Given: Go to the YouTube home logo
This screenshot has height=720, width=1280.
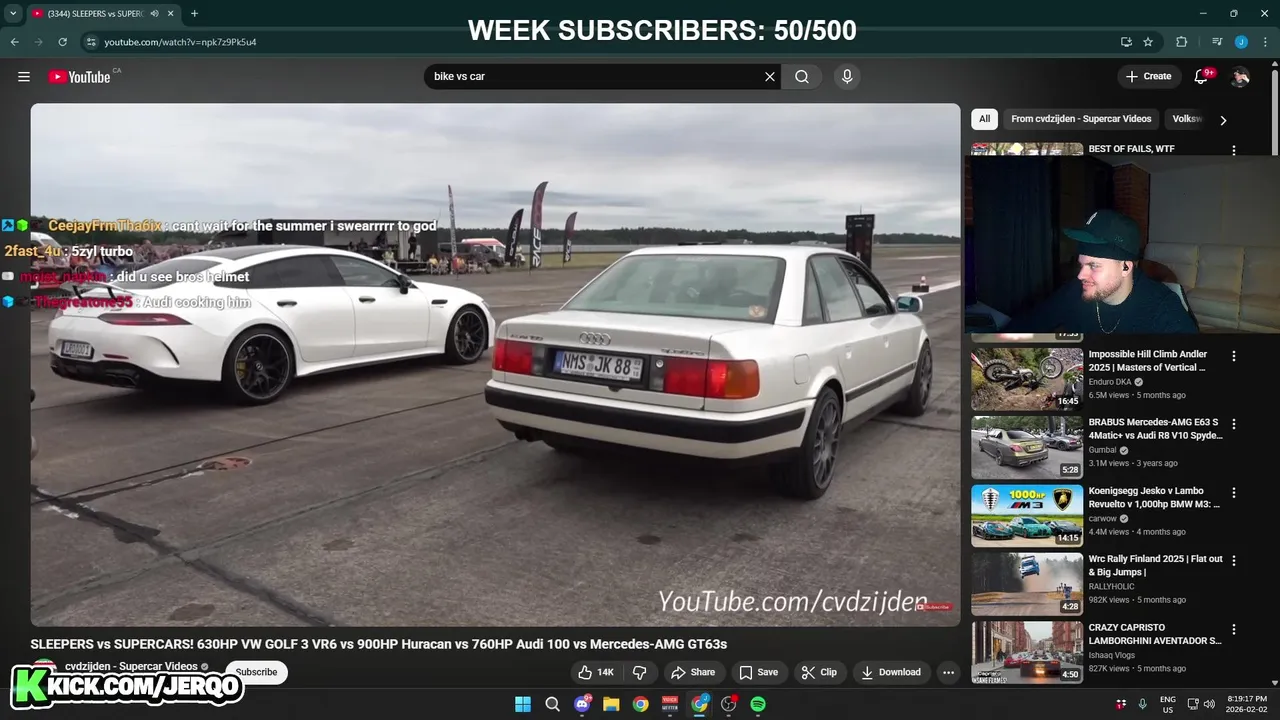Looking at the screenshot, I should (x=79, y=77).
